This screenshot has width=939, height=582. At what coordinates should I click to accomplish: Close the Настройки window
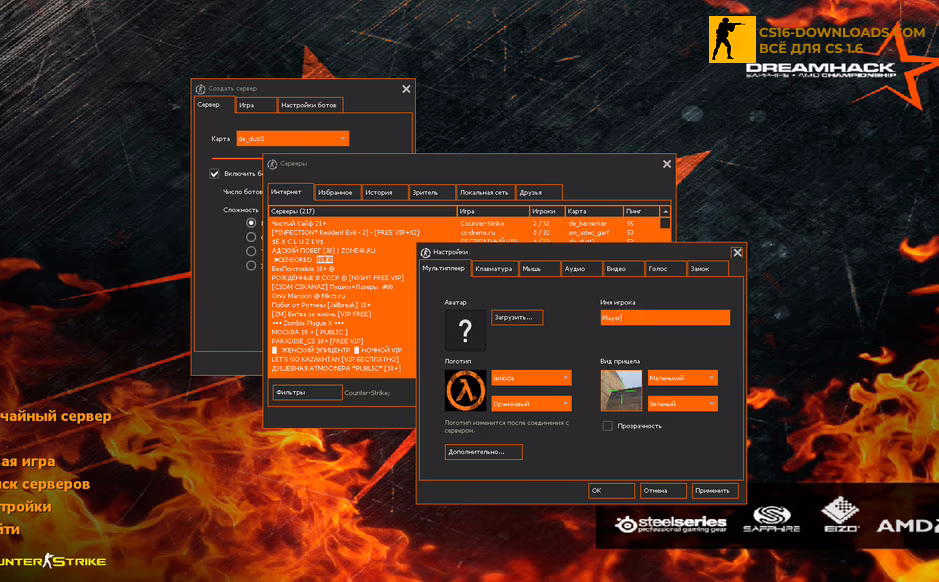tap(737, 253)
